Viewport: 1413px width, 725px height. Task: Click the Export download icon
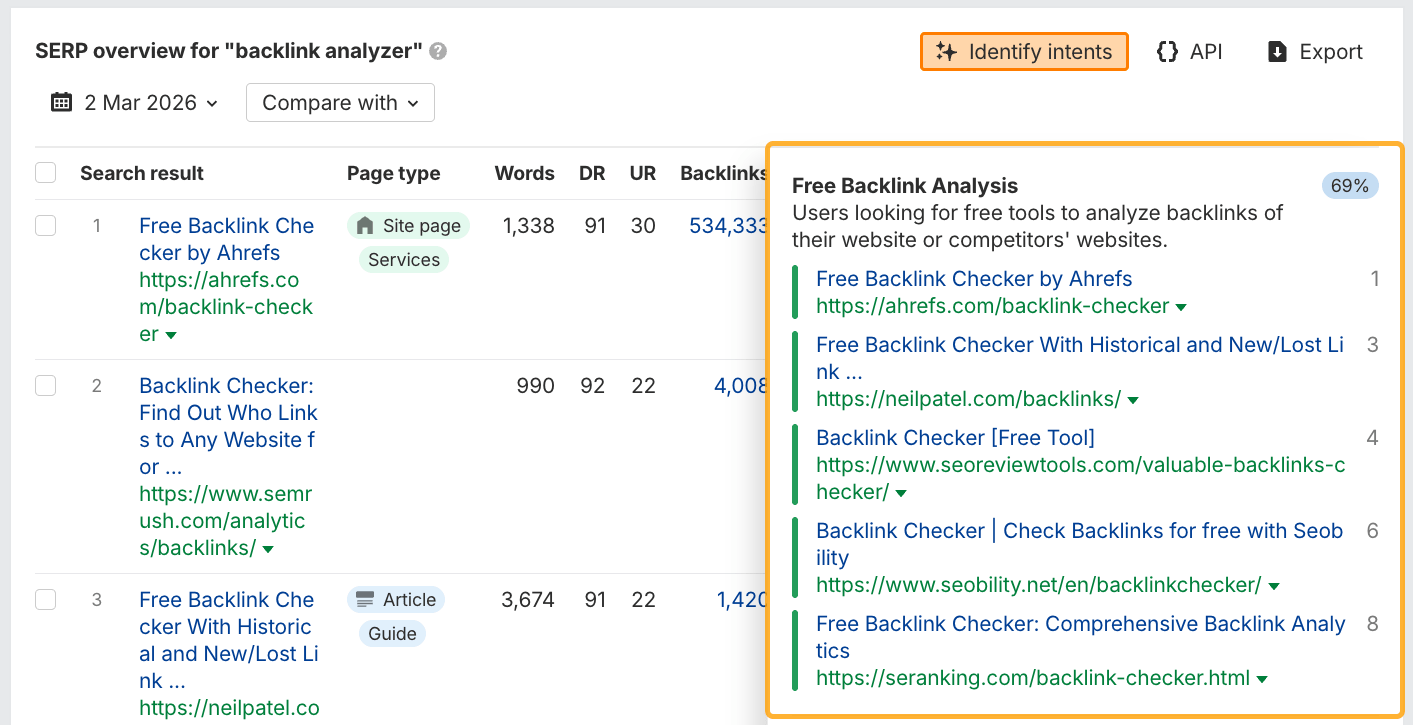click(x=1280, y=51)
